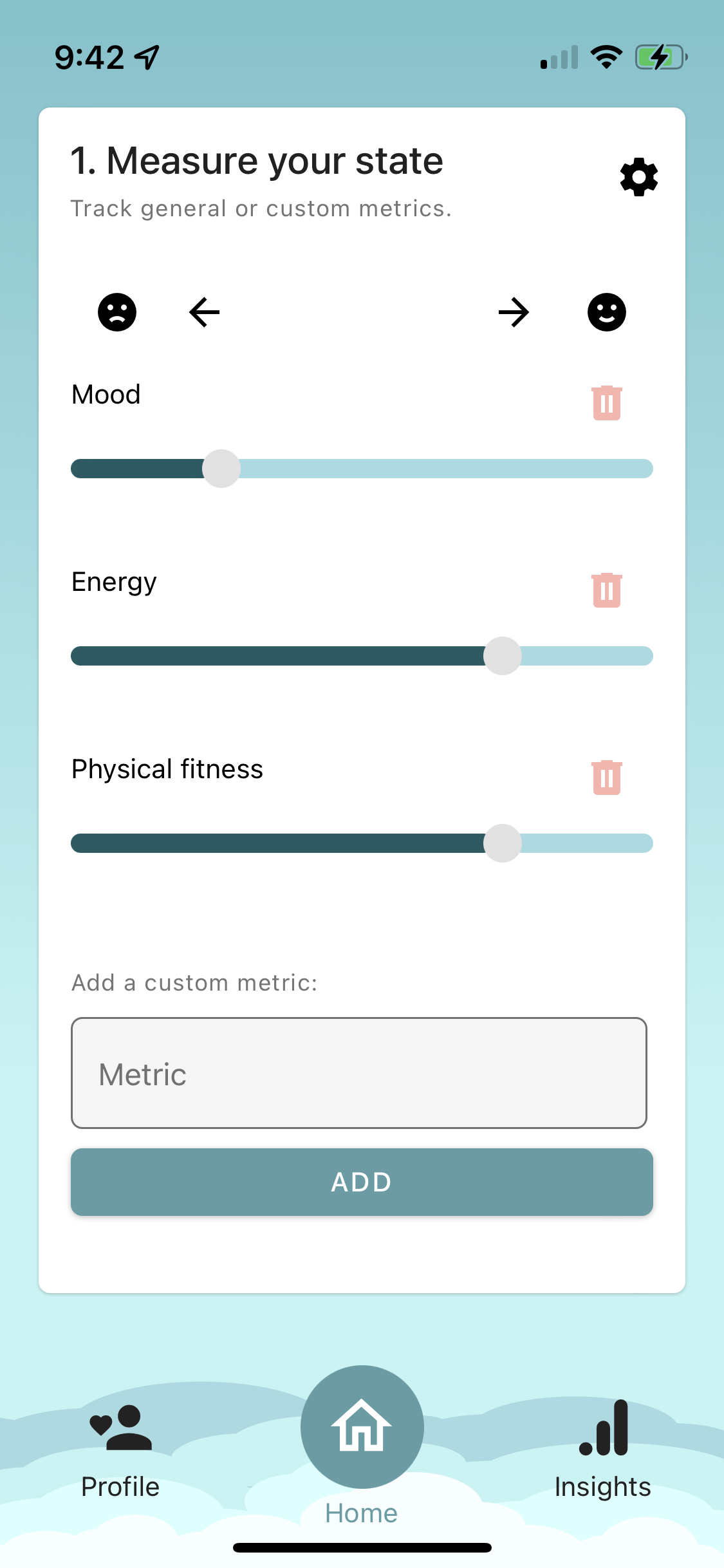Screen dimensions: 724x1568
Task: Tap the happy face icon
Action: point(607,312)
